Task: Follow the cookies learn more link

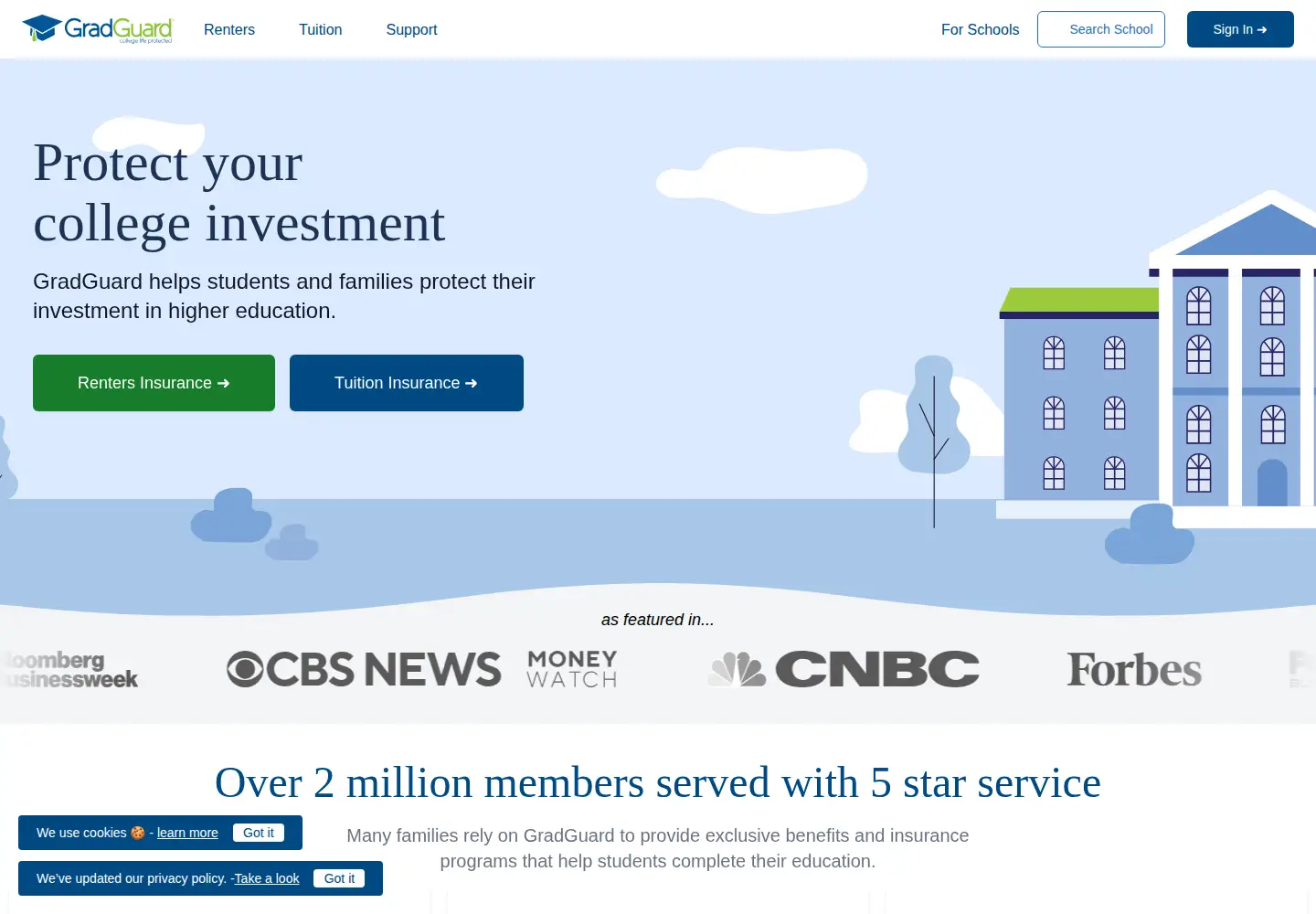Action: pyautogui.click(x=187, y=833)
